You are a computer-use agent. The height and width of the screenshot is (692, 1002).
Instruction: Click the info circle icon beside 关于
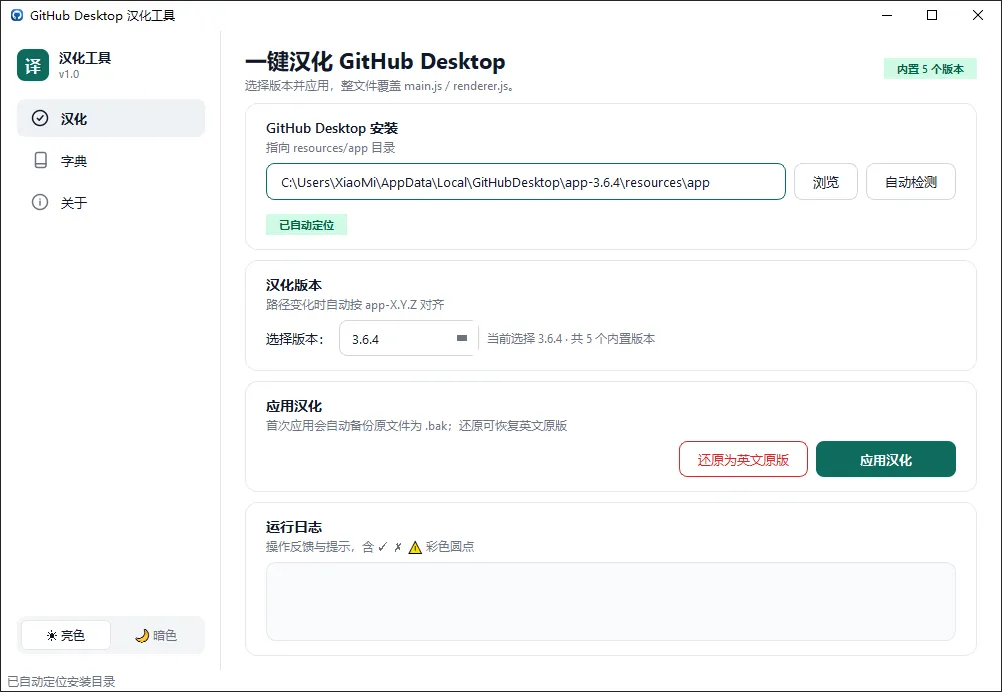pos(40,203)
